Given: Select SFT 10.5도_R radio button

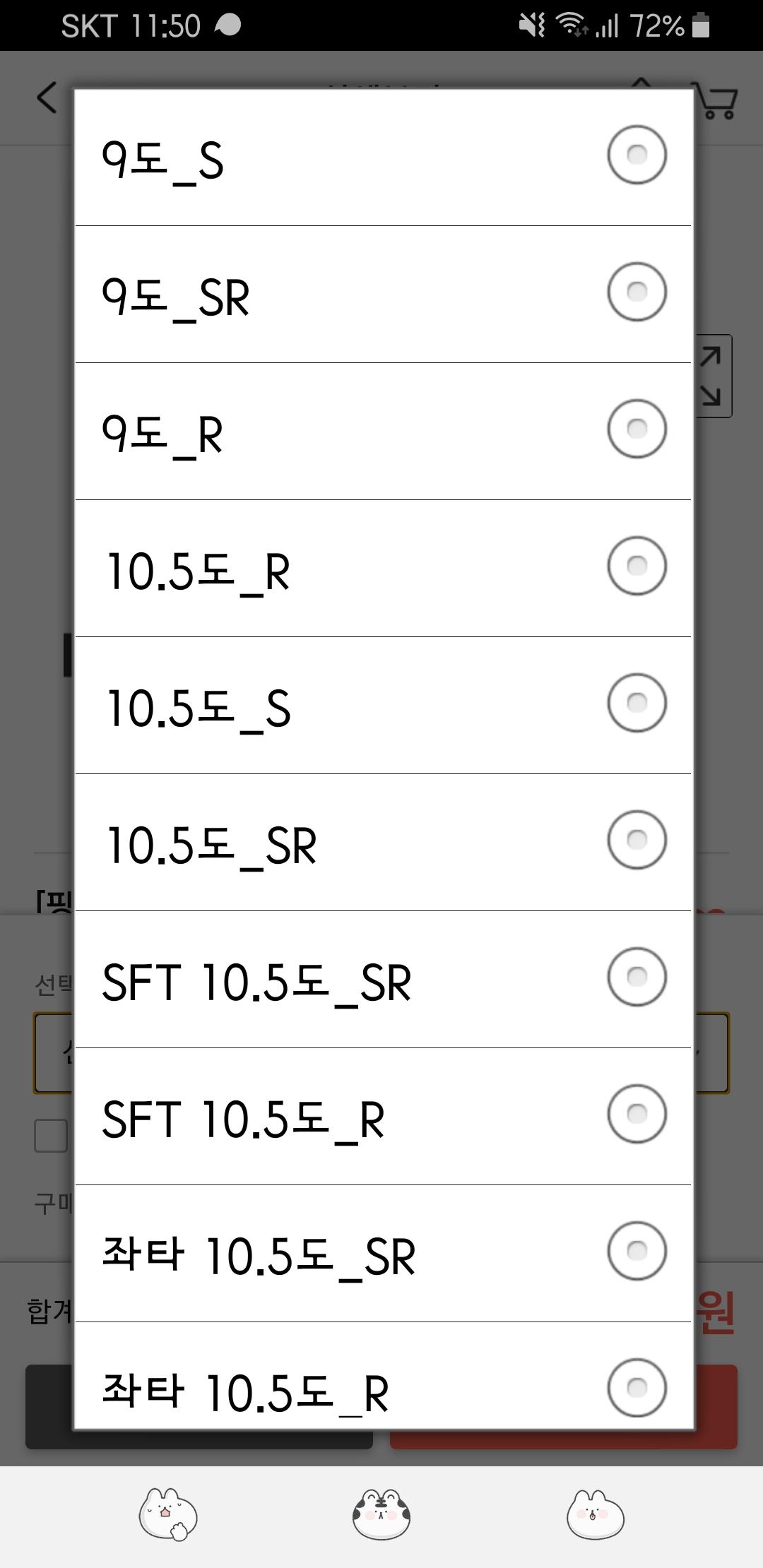Looking at the screenshot, I should pyautogui.click(x=637, y=1115).
